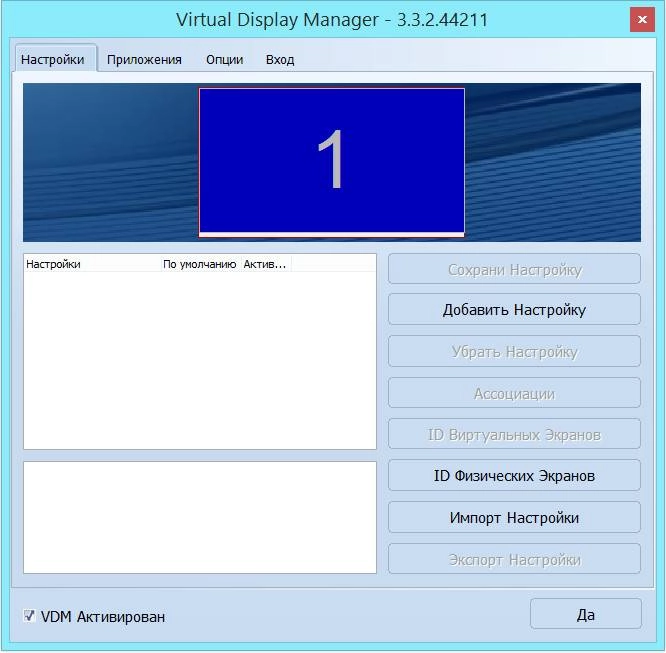
Task: Click ID Виртуальных Экранов button
Action: (514, 434)
